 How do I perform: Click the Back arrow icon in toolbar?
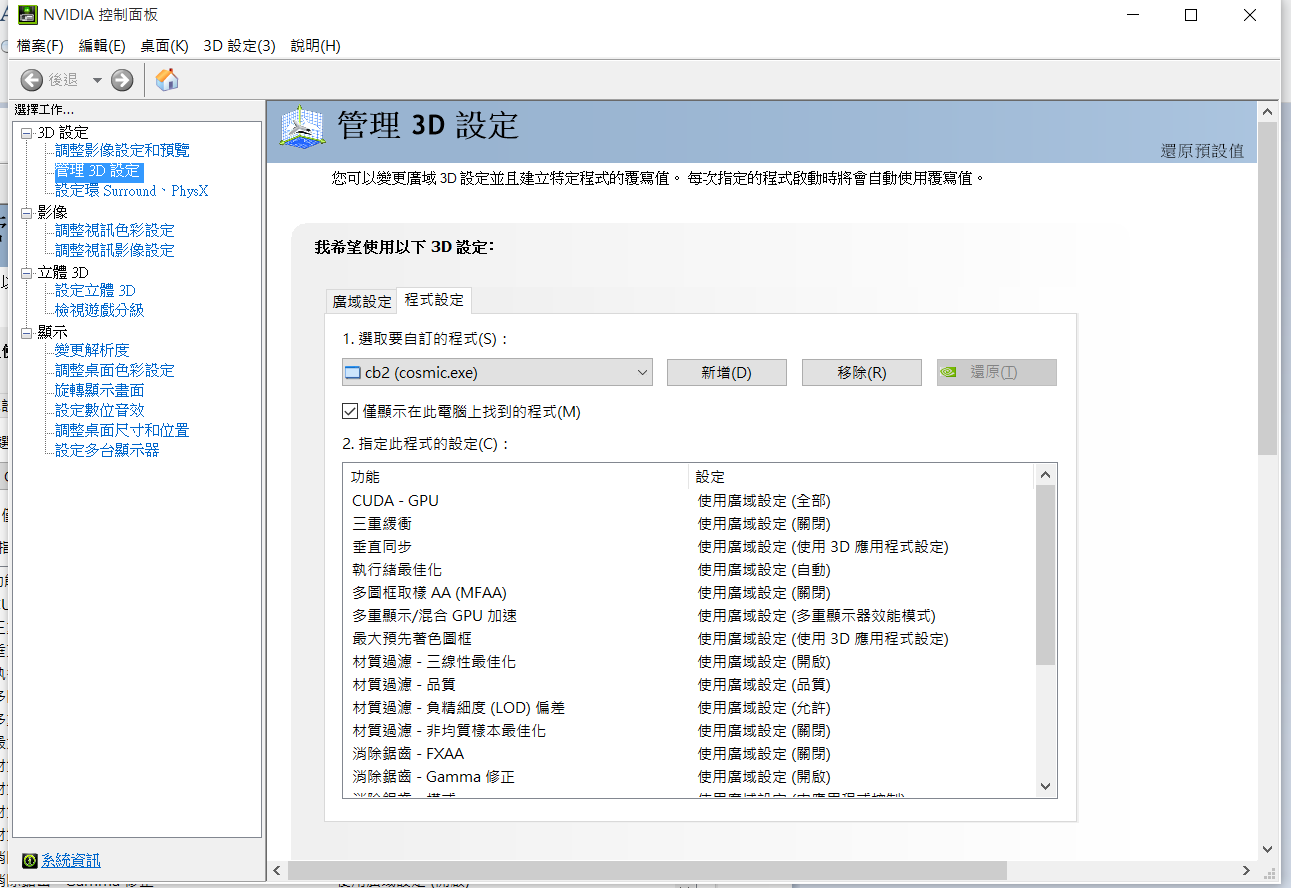pos(31,80)
